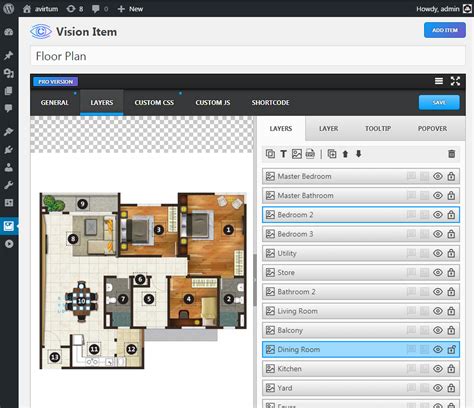Image resolution: width=474 pixels, height=408 pixels.
Task: Open the Media library from the sidebar
Action: point(9,73)
